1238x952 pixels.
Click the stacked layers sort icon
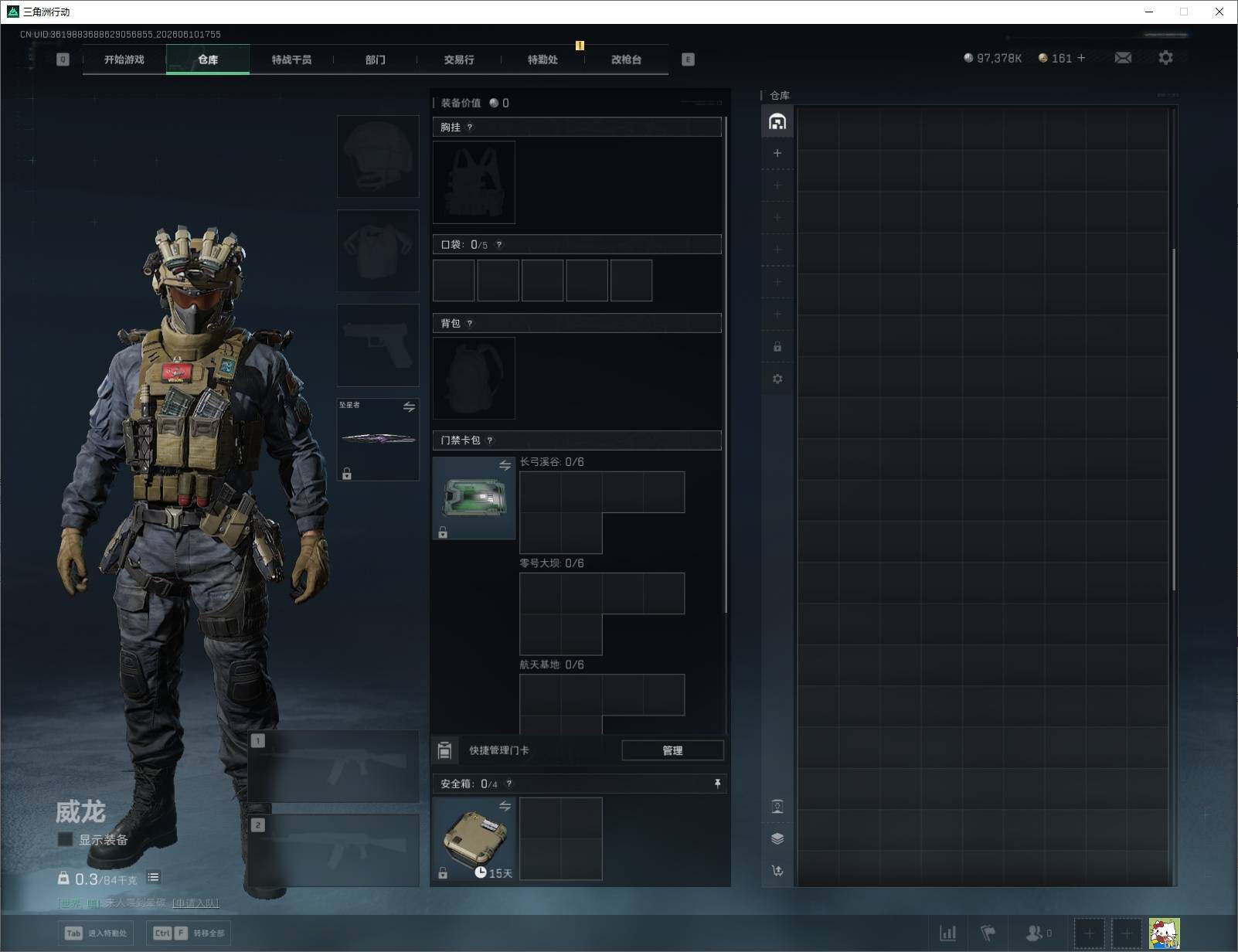tap(777, 838)
